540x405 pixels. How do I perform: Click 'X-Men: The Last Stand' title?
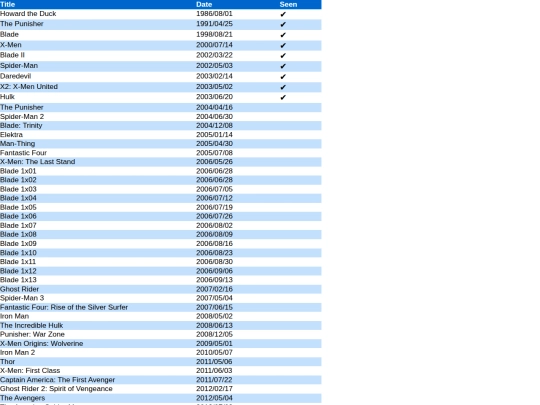point(38,162)
